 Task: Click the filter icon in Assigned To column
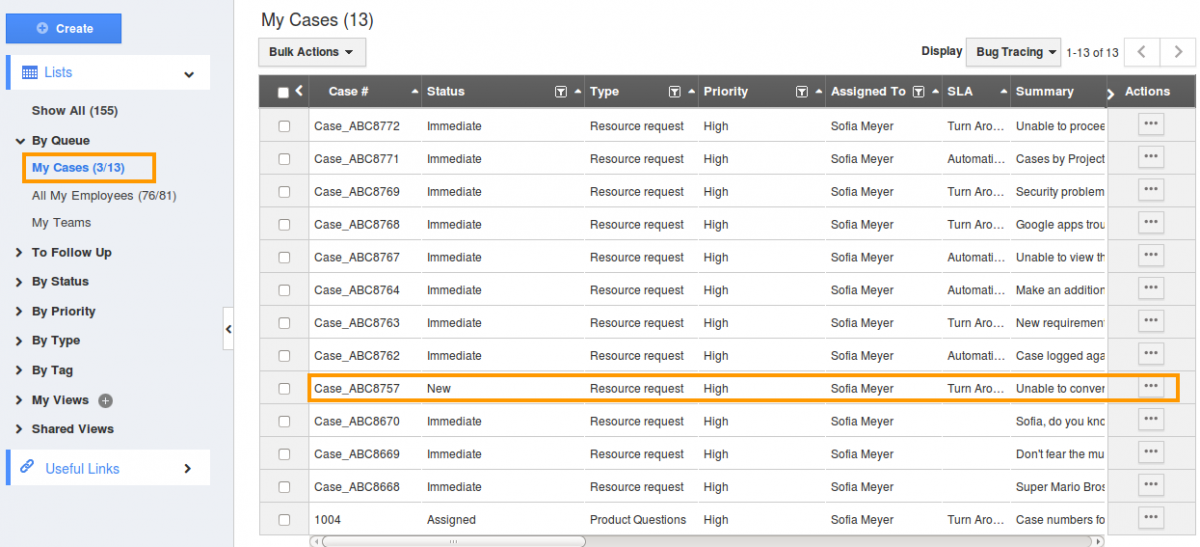tap(918, 92)
